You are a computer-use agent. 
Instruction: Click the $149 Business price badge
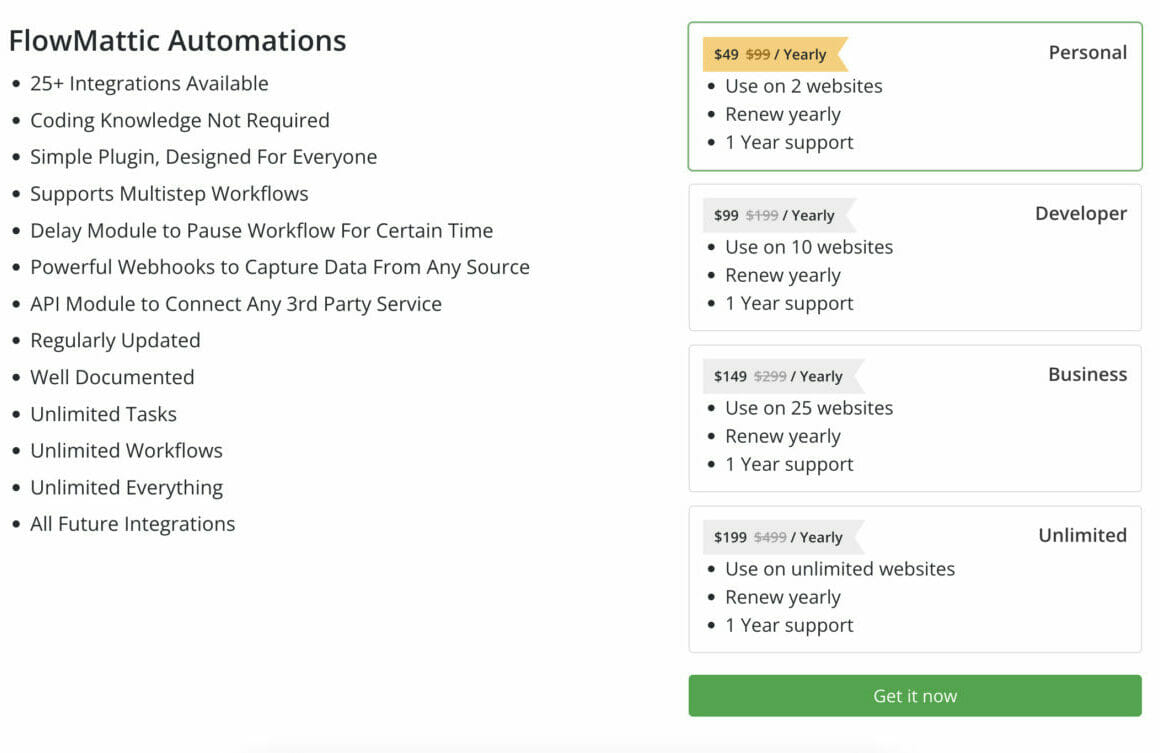pyautogui.click(x=773, y=376)
